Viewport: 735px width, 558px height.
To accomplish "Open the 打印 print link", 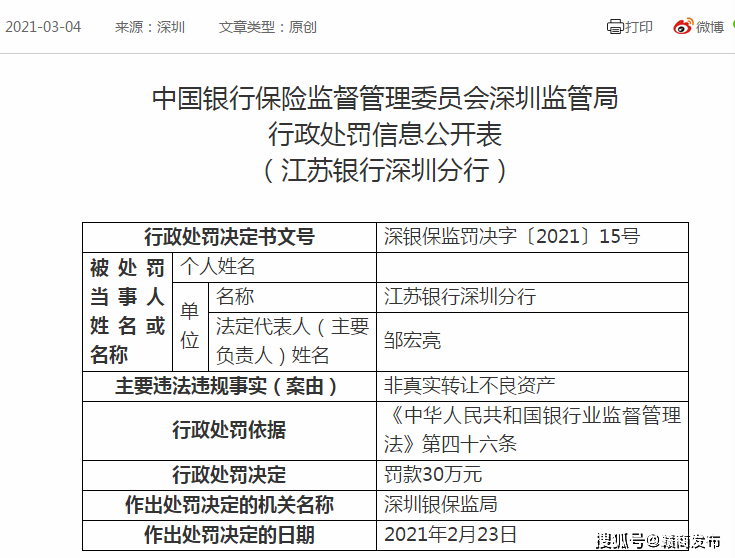I will [x=638, y=27].
